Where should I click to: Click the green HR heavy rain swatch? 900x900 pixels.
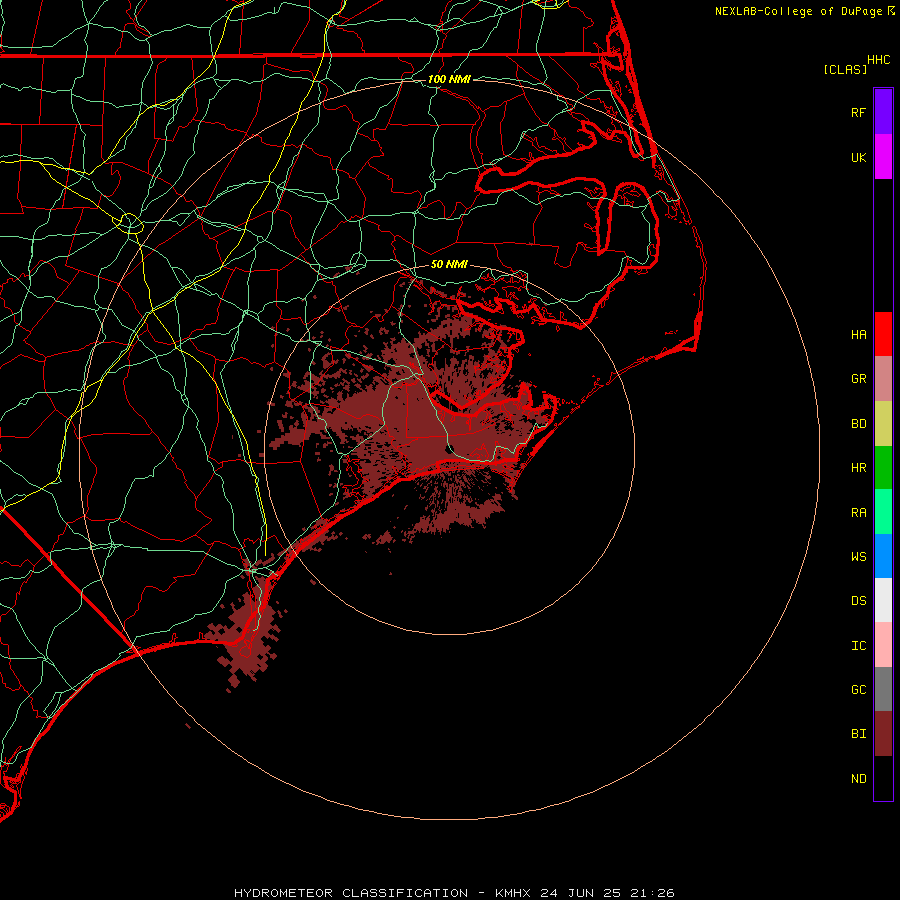click(x=883, y=467)
